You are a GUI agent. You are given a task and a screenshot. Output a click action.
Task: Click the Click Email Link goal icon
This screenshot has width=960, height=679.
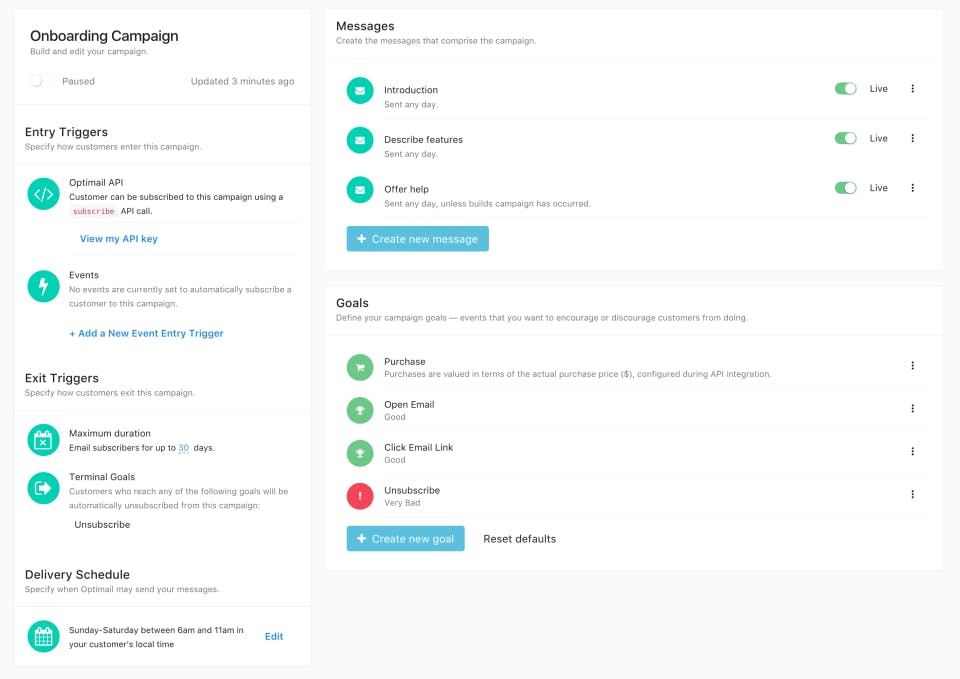pos(359,453)
